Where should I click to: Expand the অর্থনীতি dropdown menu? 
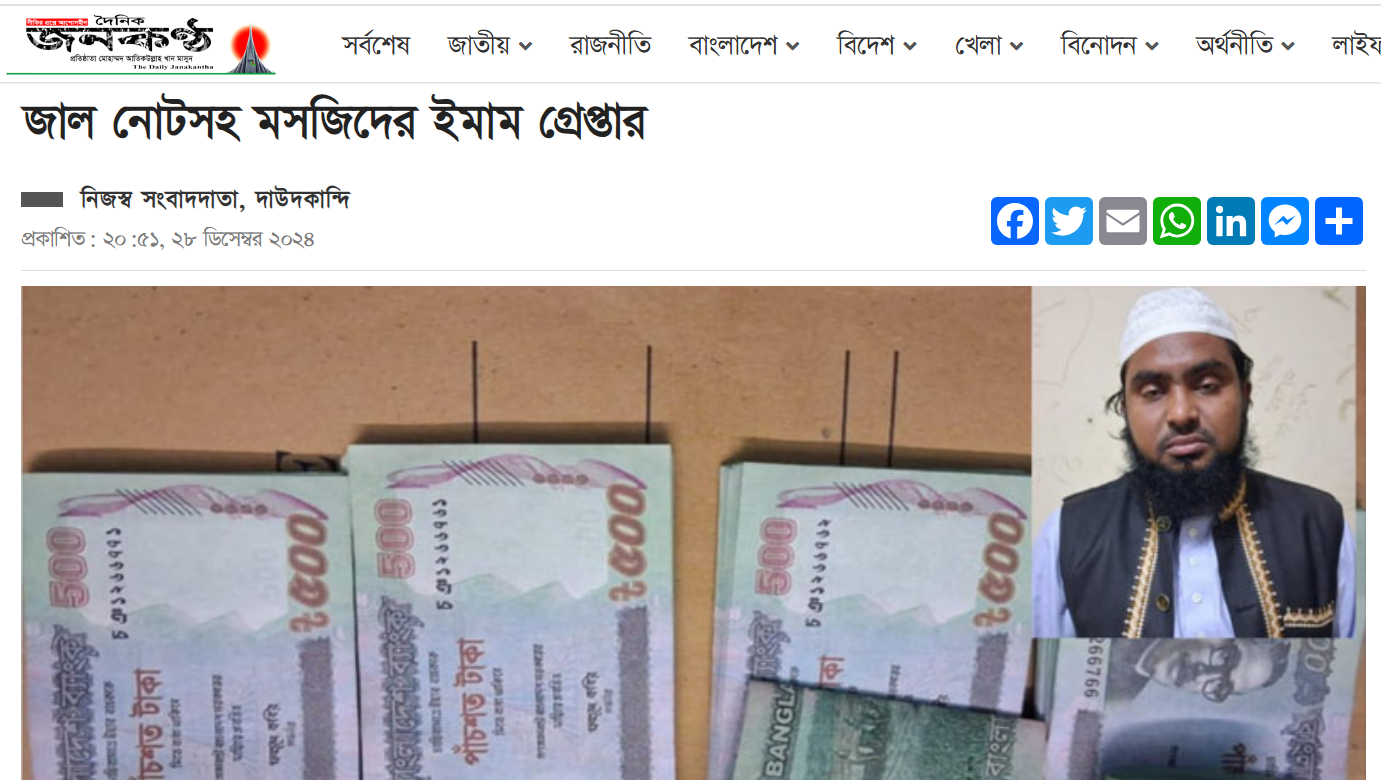click(x=1245, y=45)
